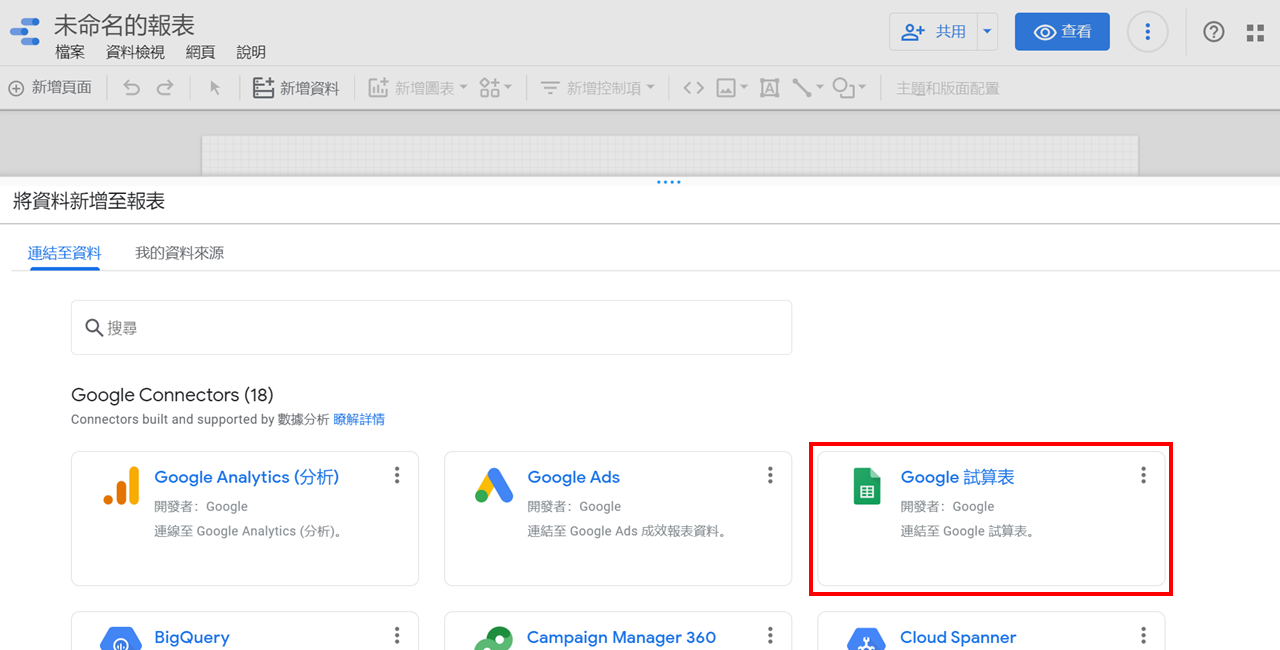Click the panel resize handle dots
Screen dimensions: 1280x650
pos(668,182)
